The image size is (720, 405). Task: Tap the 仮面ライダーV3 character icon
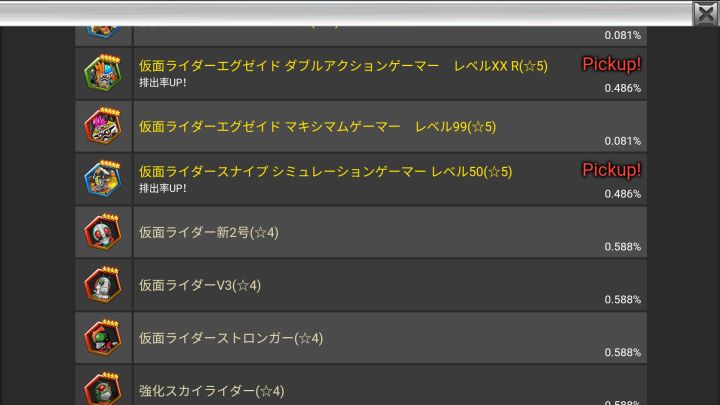pyautogui.click(x=103, y=284)
